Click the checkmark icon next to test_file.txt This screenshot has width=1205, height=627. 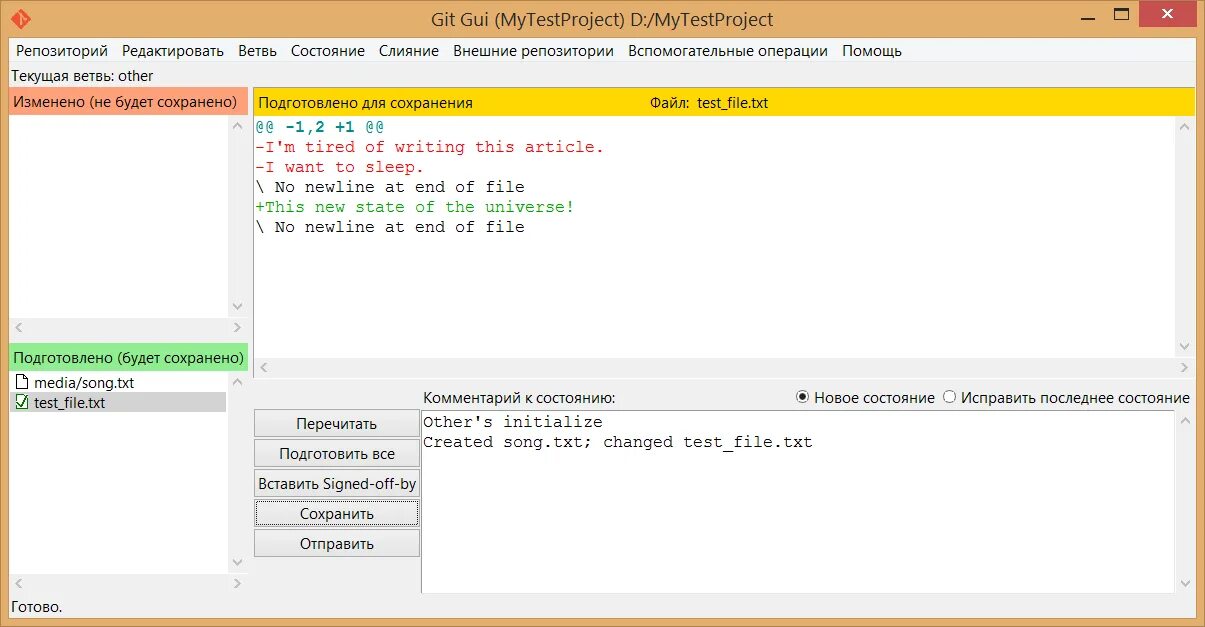[22, 403]
